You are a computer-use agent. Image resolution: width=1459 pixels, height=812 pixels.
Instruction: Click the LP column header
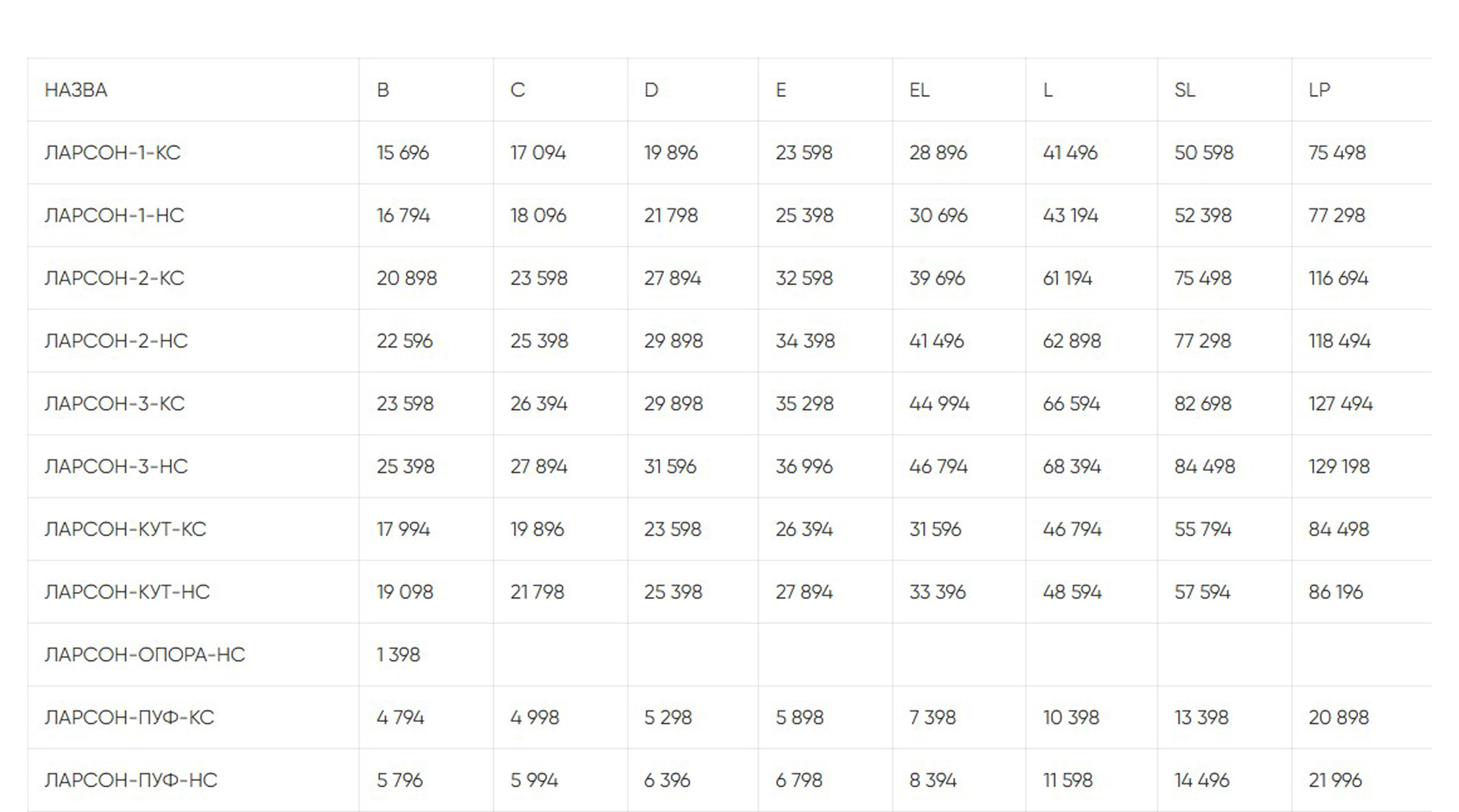coord(1319,90)
